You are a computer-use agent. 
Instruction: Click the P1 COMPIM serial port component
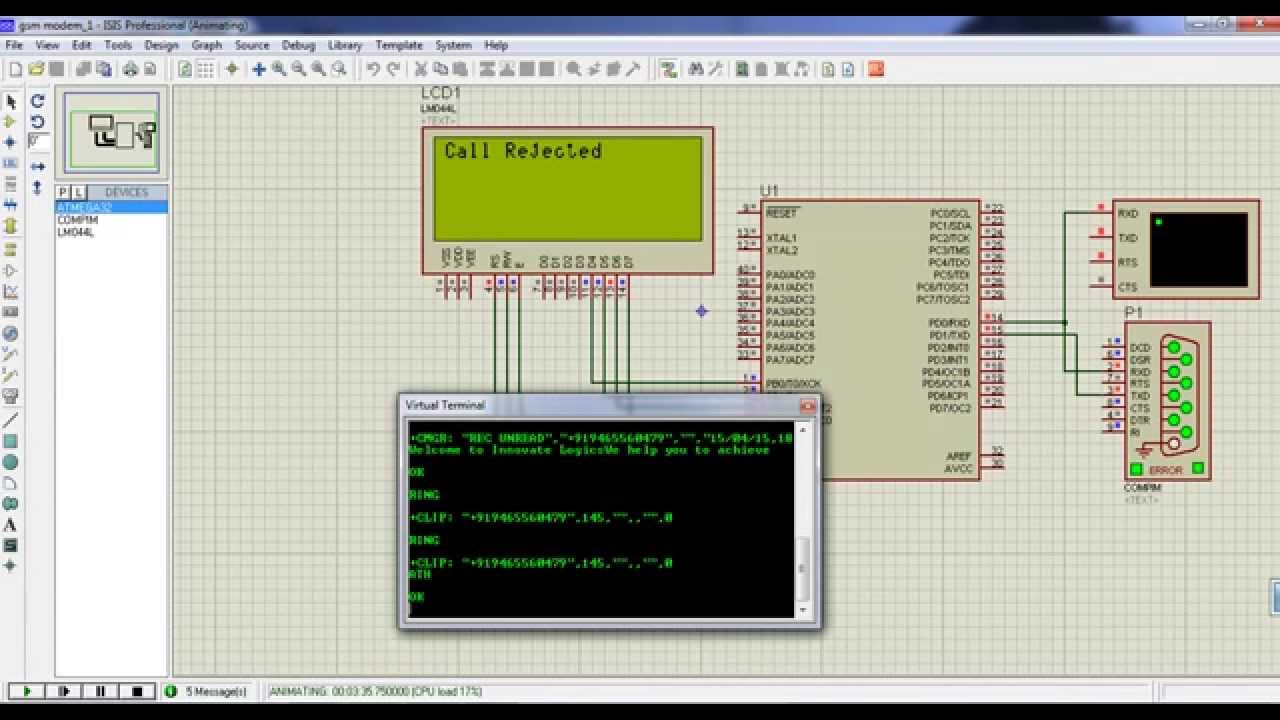(1168, 400)
